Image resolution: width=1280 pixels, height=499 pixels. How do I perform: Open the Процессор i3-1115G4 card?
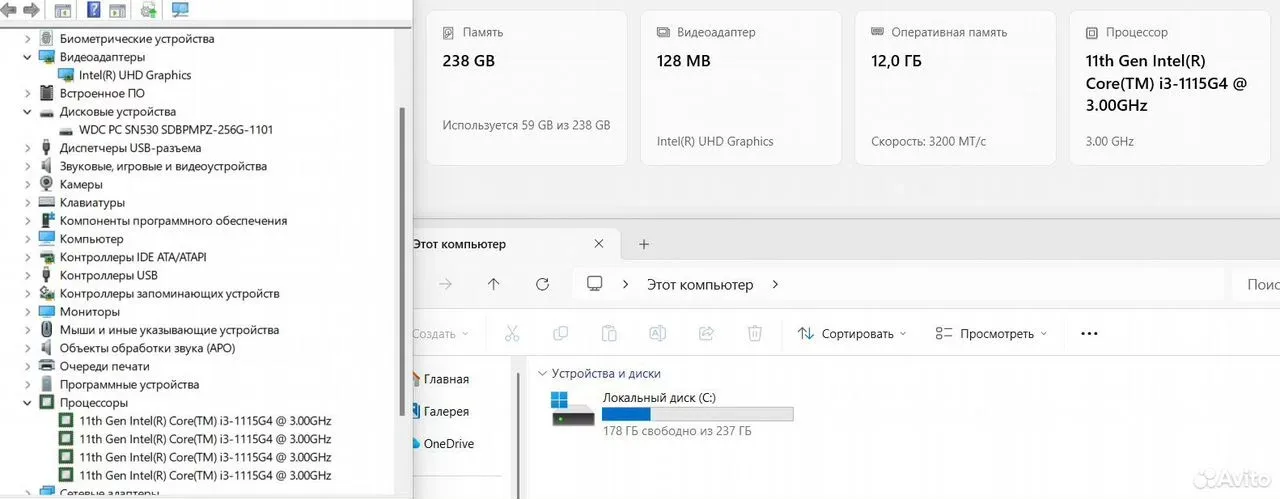tap(1170, 88)
